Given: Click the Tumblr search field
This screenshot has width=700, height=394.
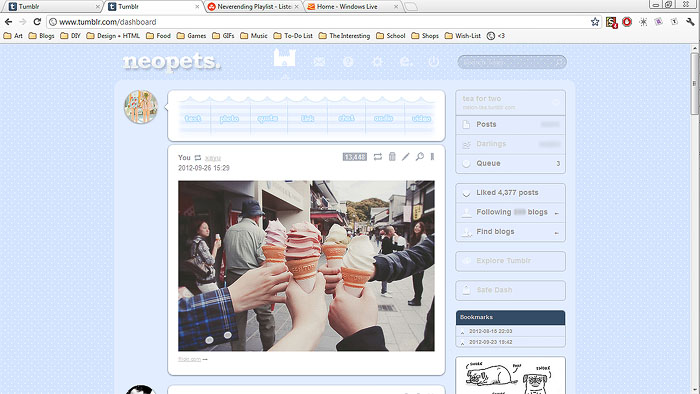Looking at the screenshot, I should (x=512, y=62).
